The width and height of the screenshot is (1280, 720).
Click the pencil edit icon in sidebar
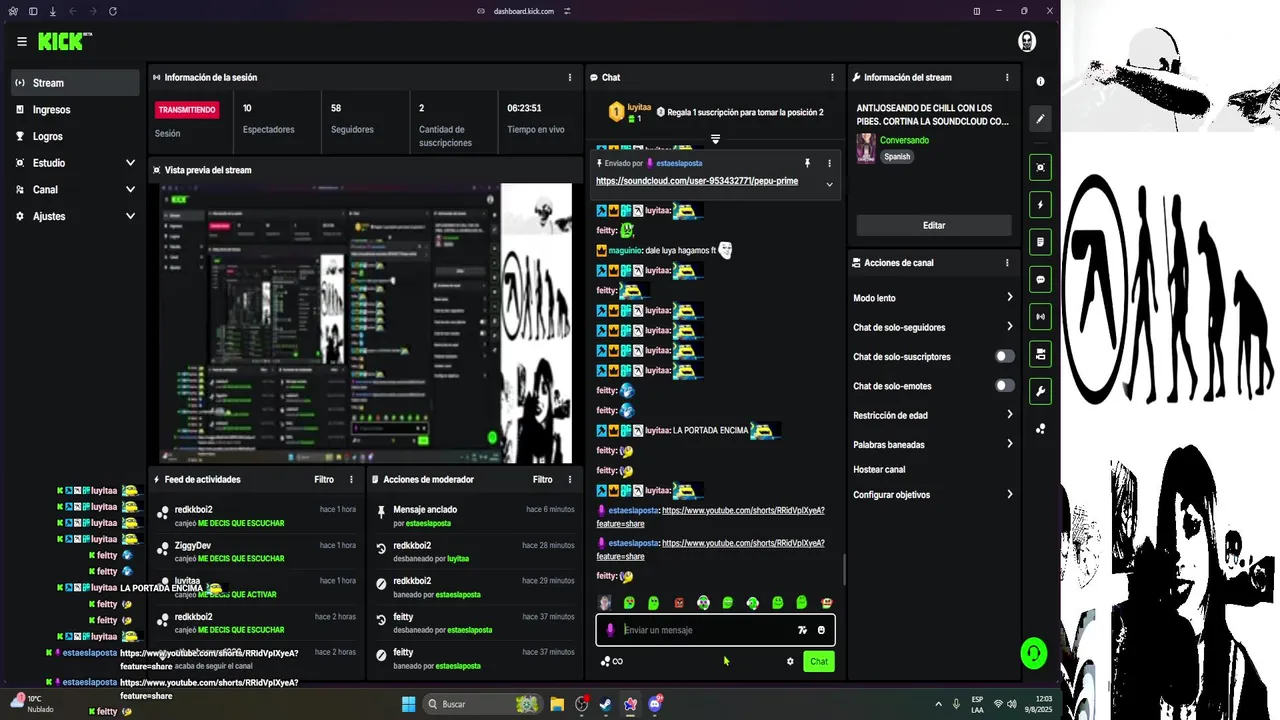(1040, 119)
